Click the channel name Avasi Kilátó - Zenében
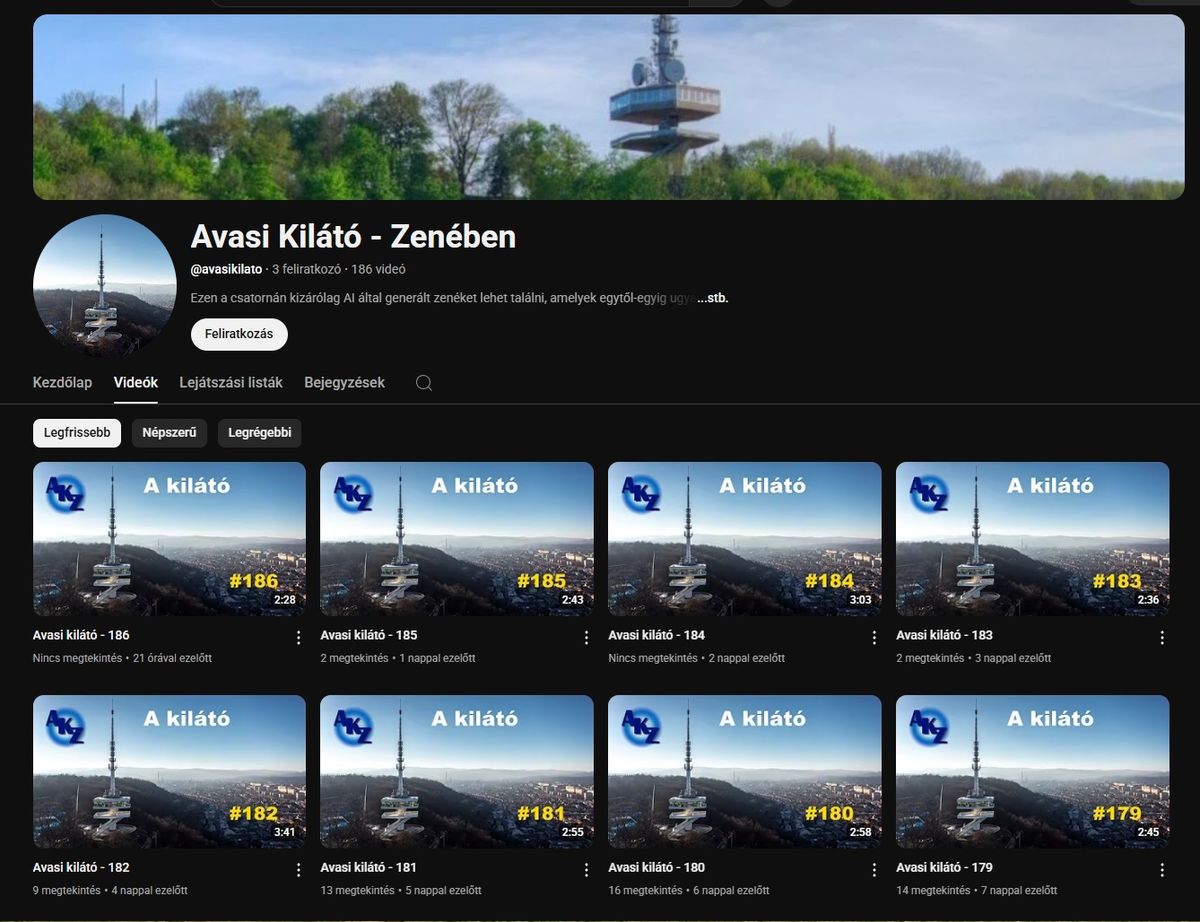This screenshot has width=1200, height=922. [x=353, y=236]
